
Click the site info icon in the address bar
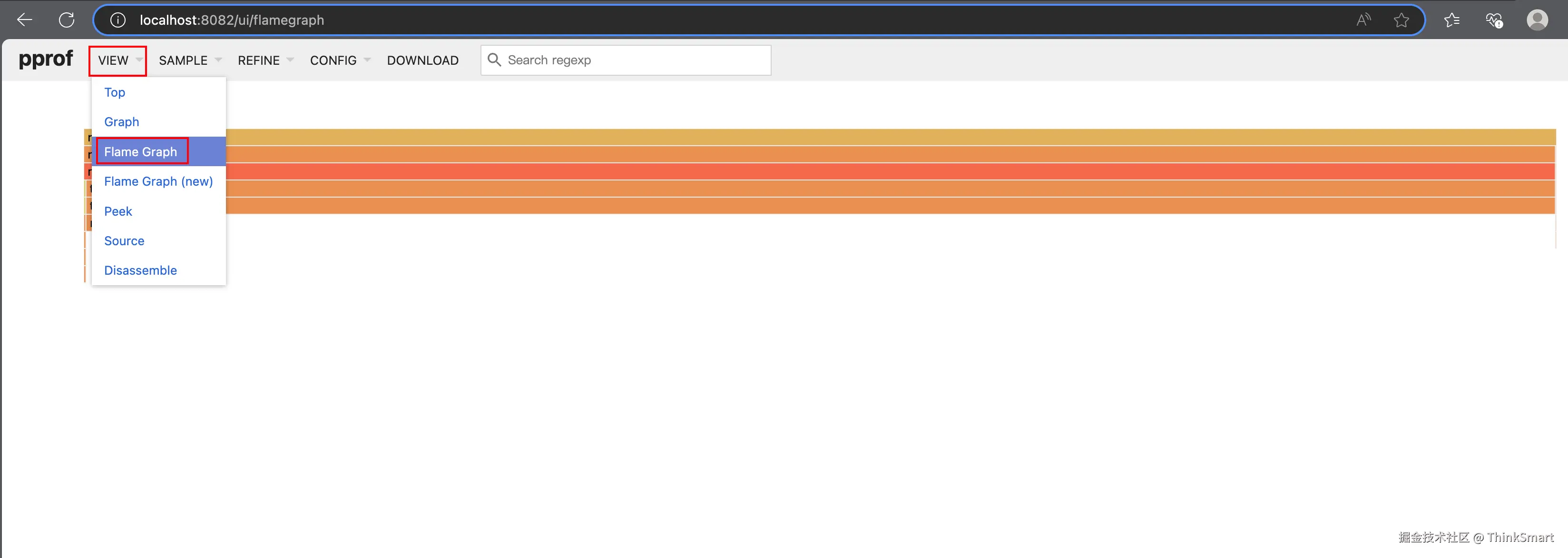(118, 20)
